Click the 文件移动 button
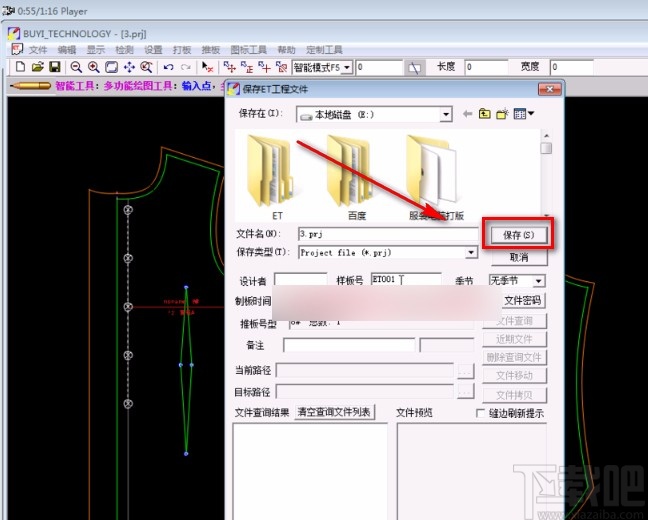 coord(514,375)
